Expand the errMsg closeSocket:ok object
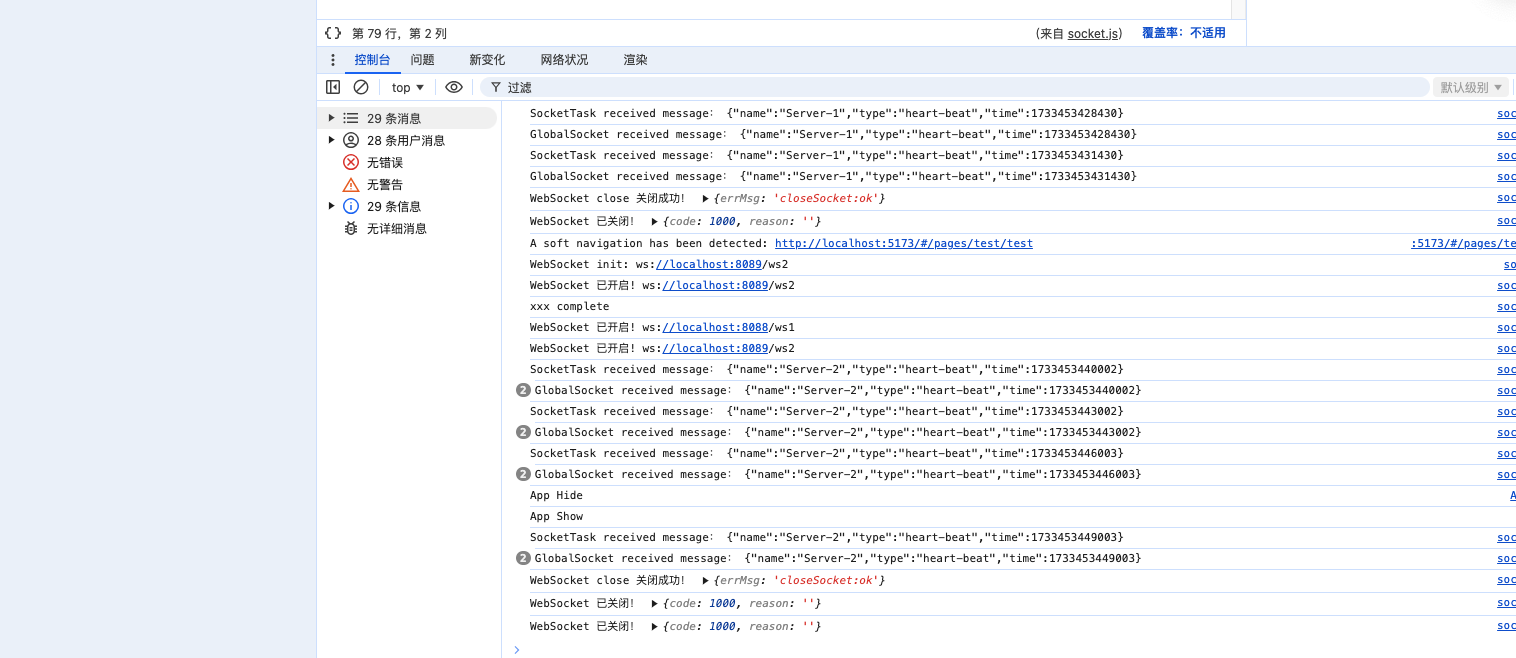The width and height of the screenshot is (1516, 658). (x=705, y=199)
